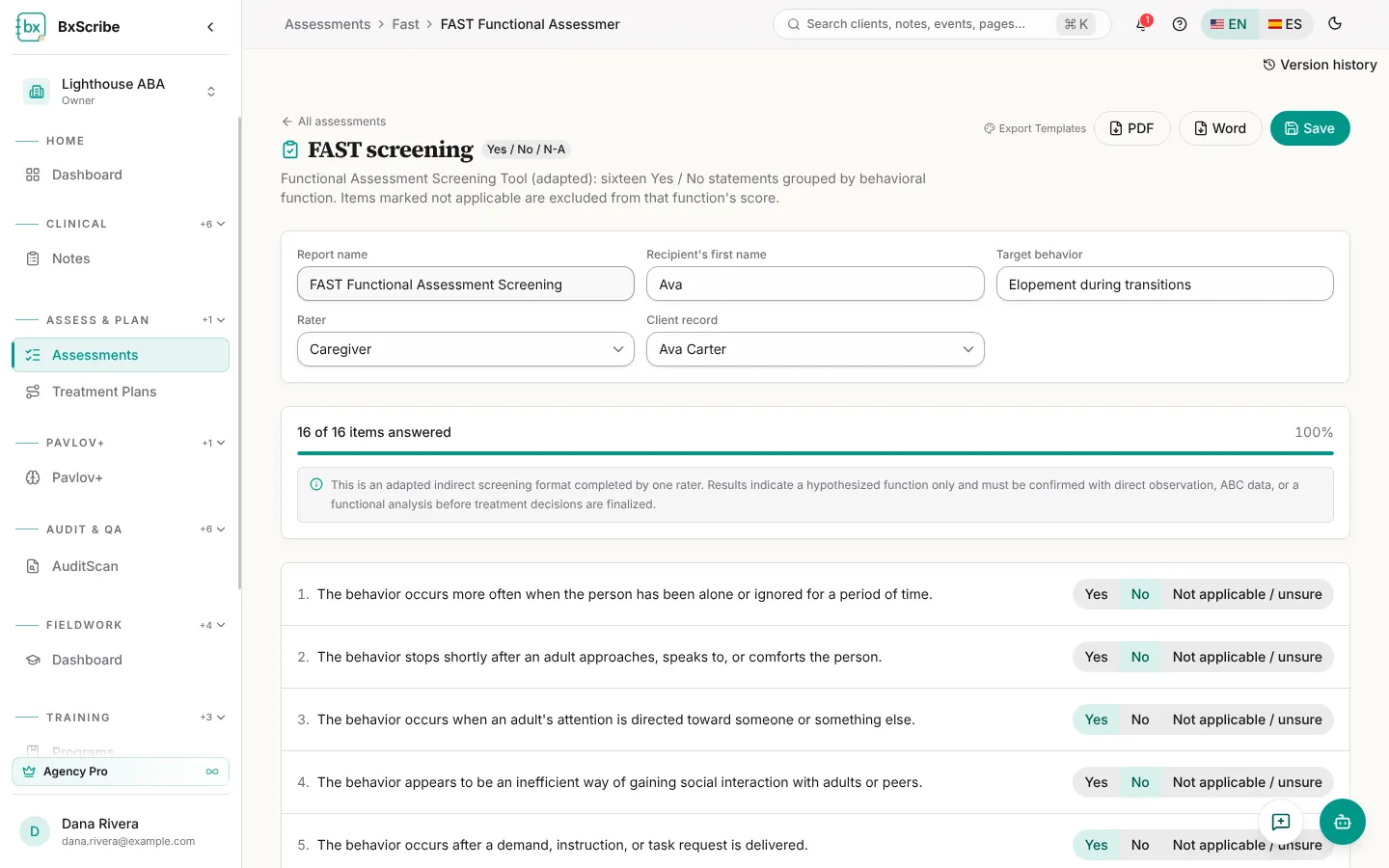The image size is (1389, 868).
Task: Open Version history
Action: click(x=1320, y=65)
